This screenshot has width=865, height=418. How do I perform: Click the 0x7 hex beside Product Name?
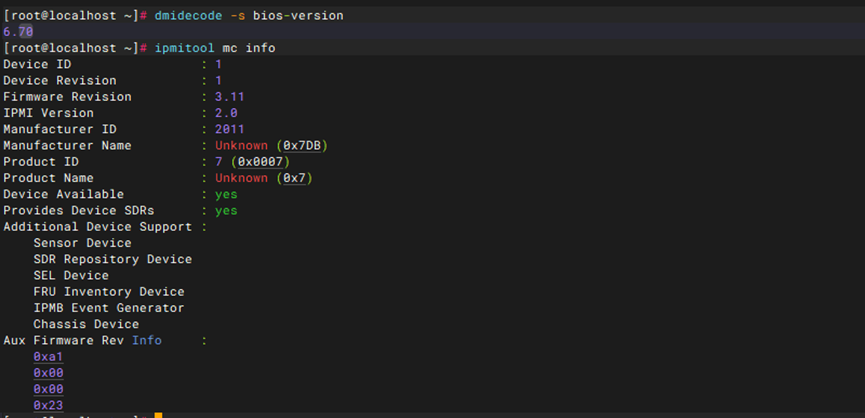click(294, 178)
